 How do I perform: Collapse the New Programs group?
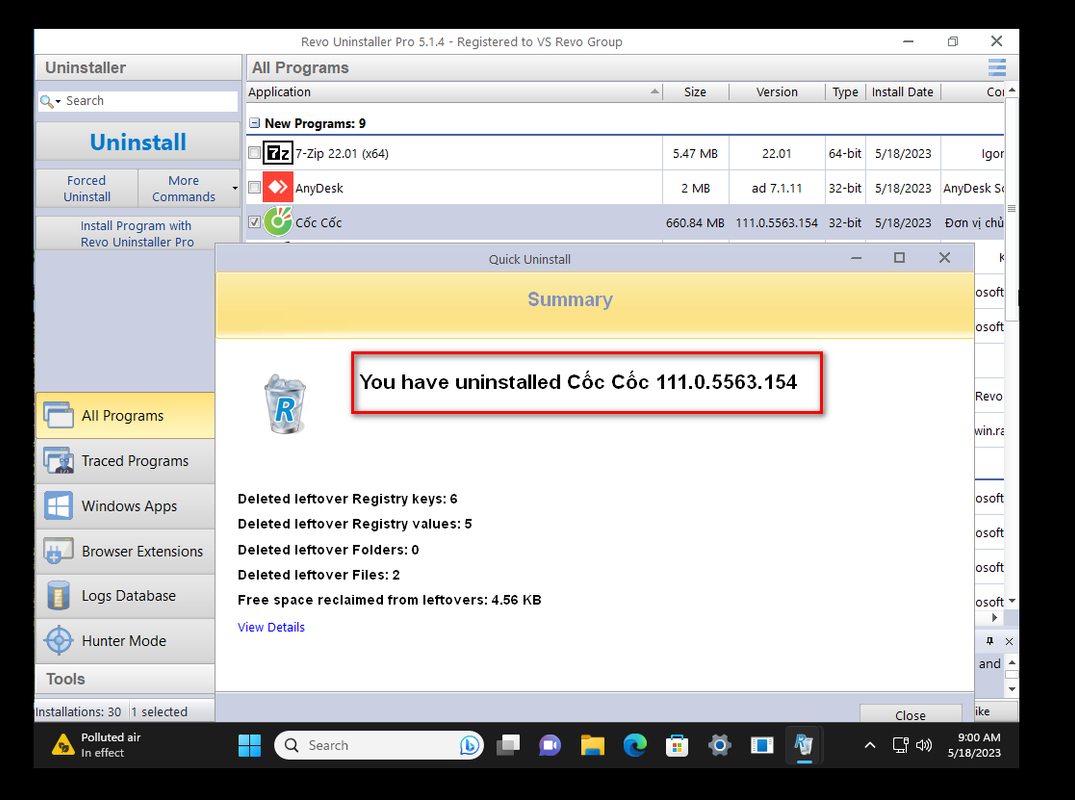point(254,123)
